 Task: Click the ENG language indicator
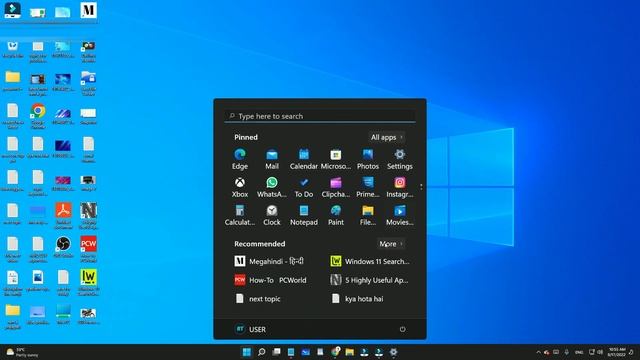click(579, 352)
